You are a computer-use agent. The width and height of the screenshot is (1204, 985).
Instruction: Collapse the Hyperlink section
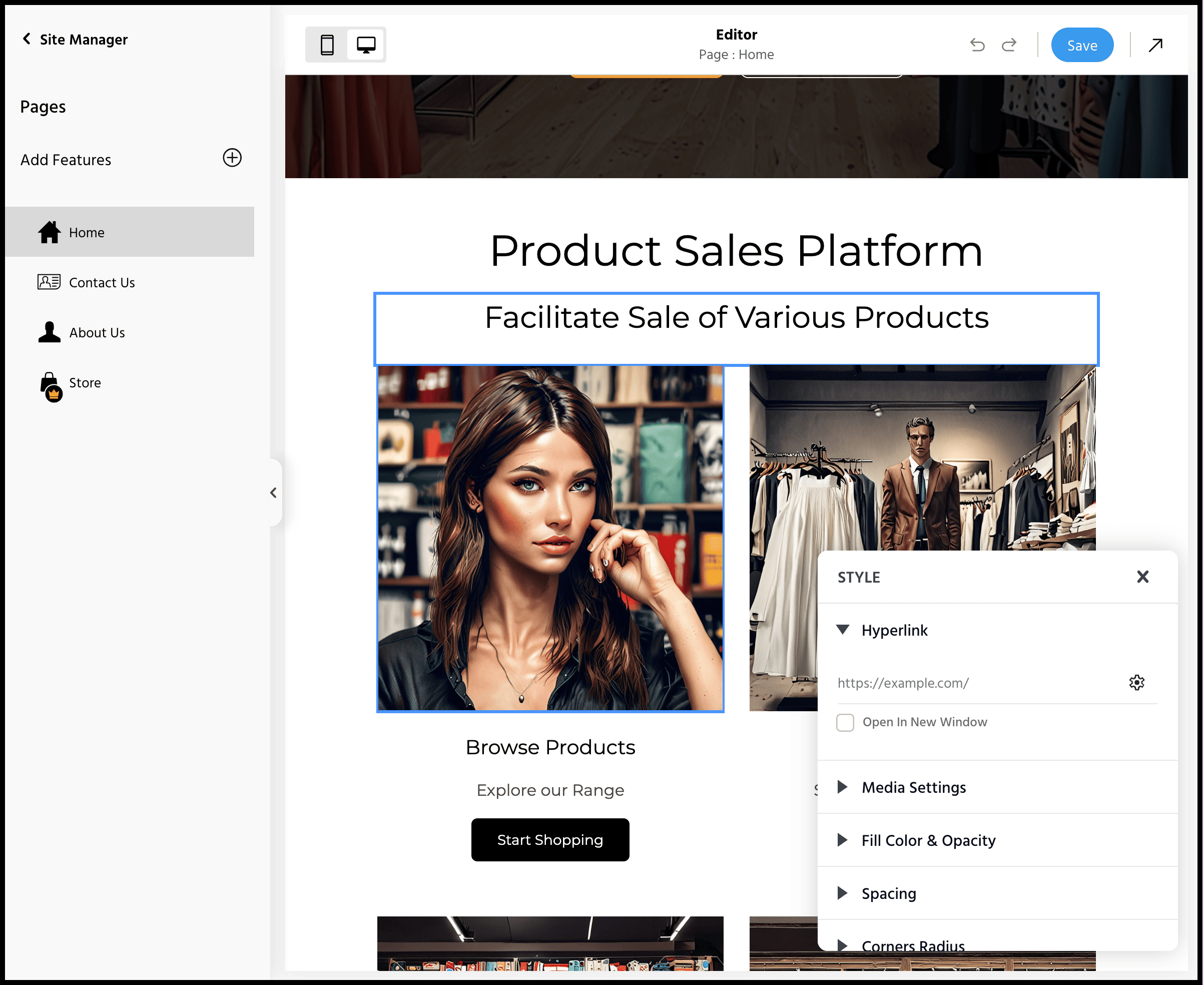pos(843,630)
